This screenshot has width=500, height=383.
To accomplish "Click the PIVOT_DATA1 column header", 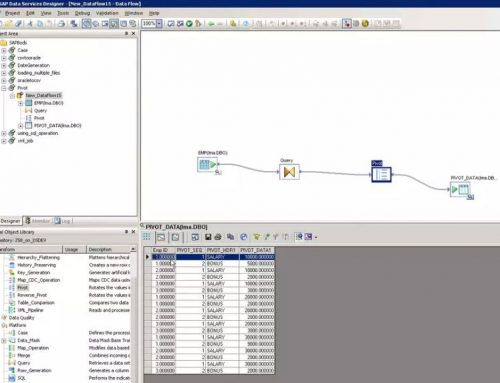I will point(256,250).
